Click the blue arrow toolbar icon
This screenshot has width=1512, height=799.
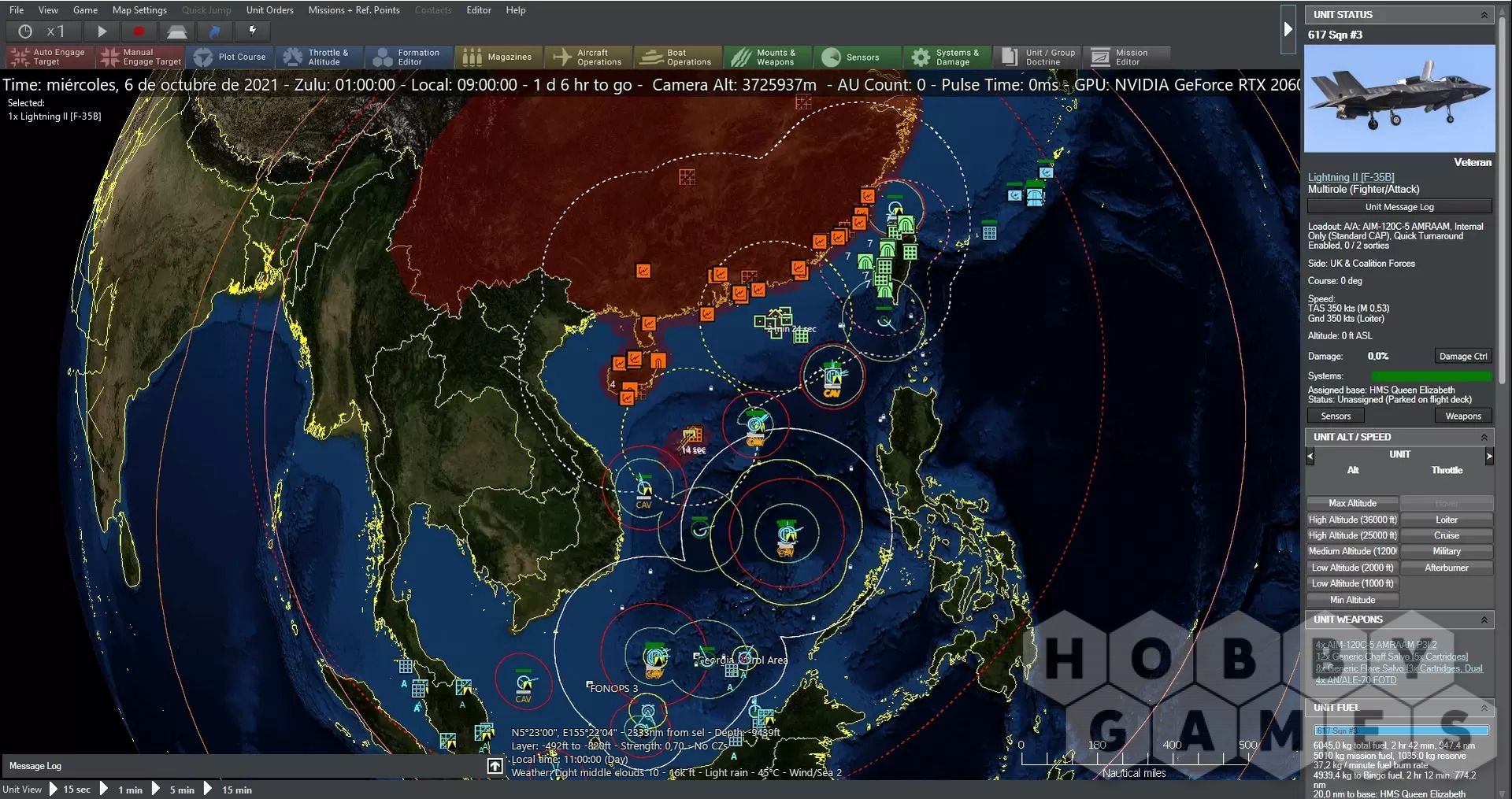point(214,31)
